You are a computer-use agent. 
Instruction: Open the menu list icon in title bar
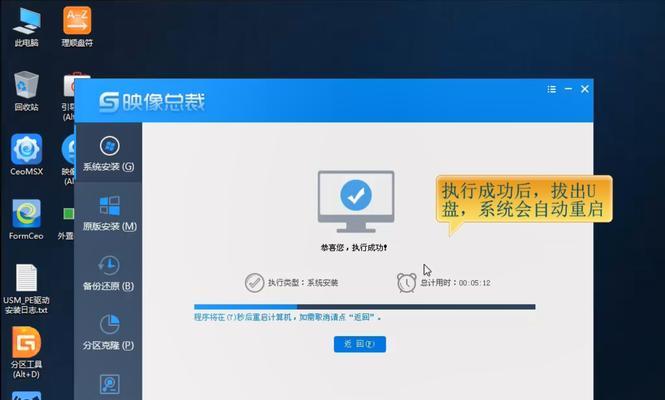tap(551, 89)
